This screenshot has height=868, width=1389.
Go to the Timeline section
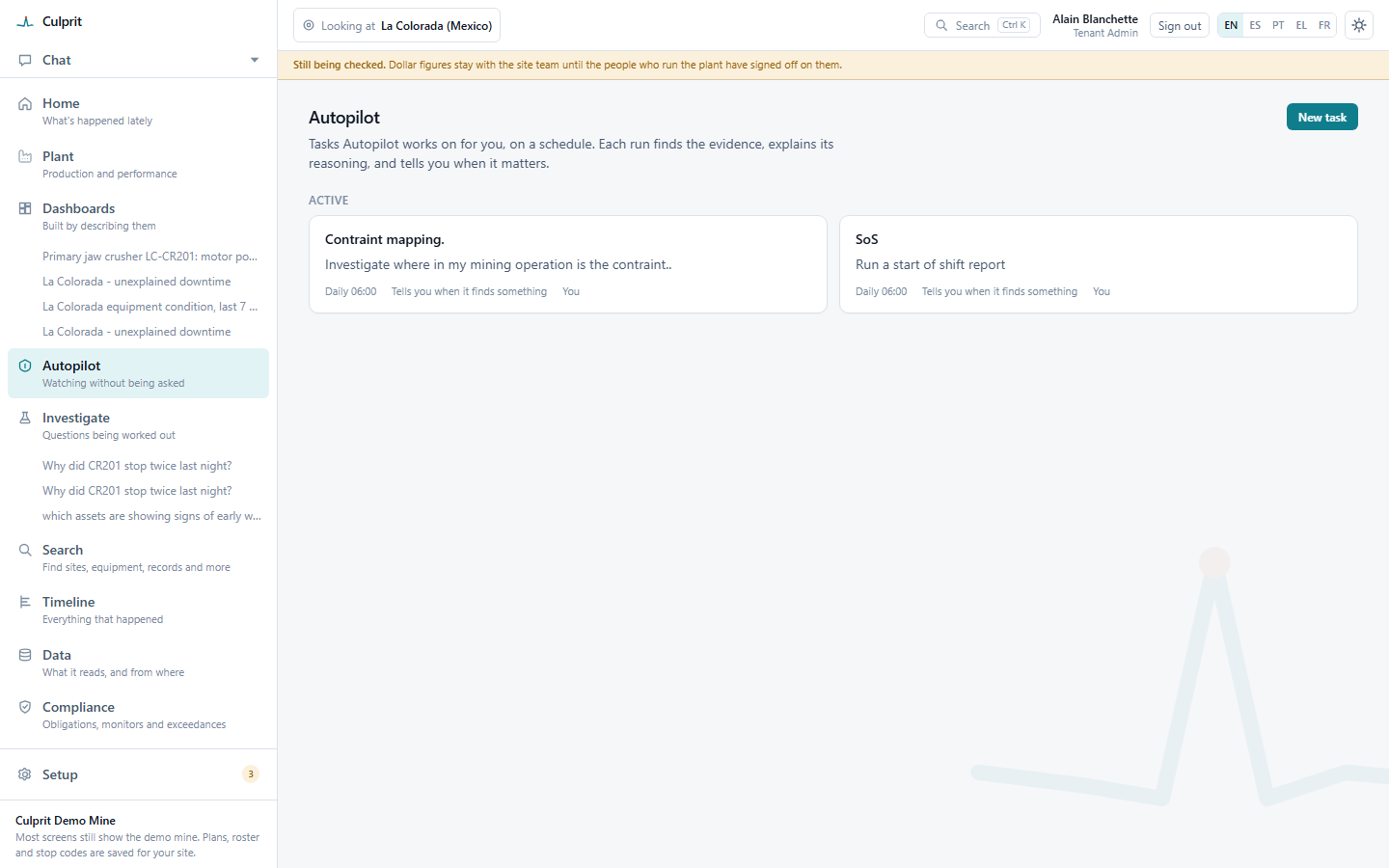pyautogui.click(x=138, y=610)
